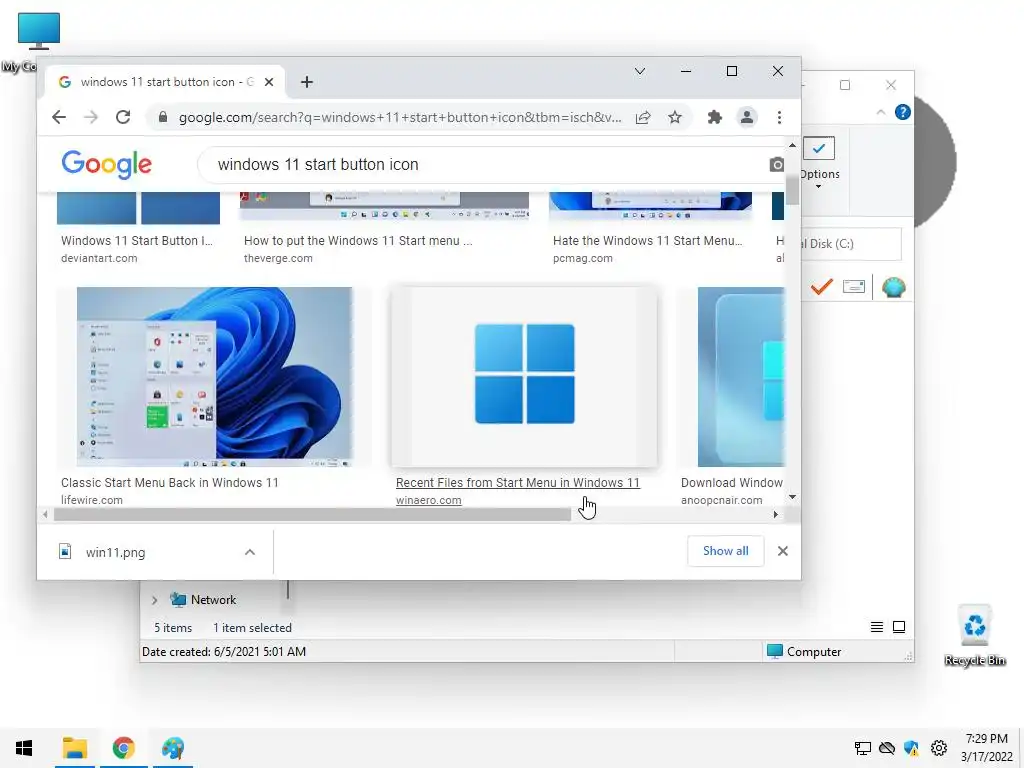Click the Google logo
Viewport: 1024px width, 768px height.
(x=106, y=164)
